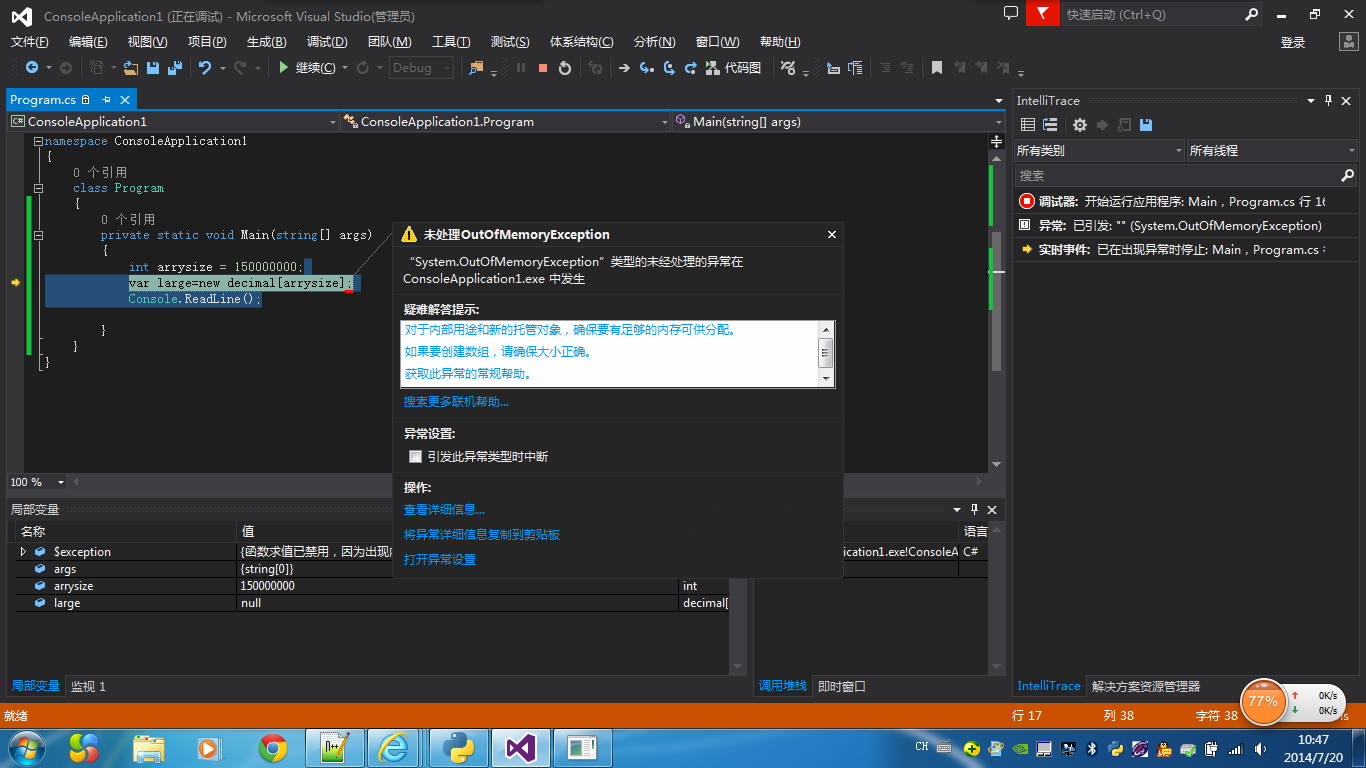
Task: Click the Step Into debug icon
Action: [646, 68]
